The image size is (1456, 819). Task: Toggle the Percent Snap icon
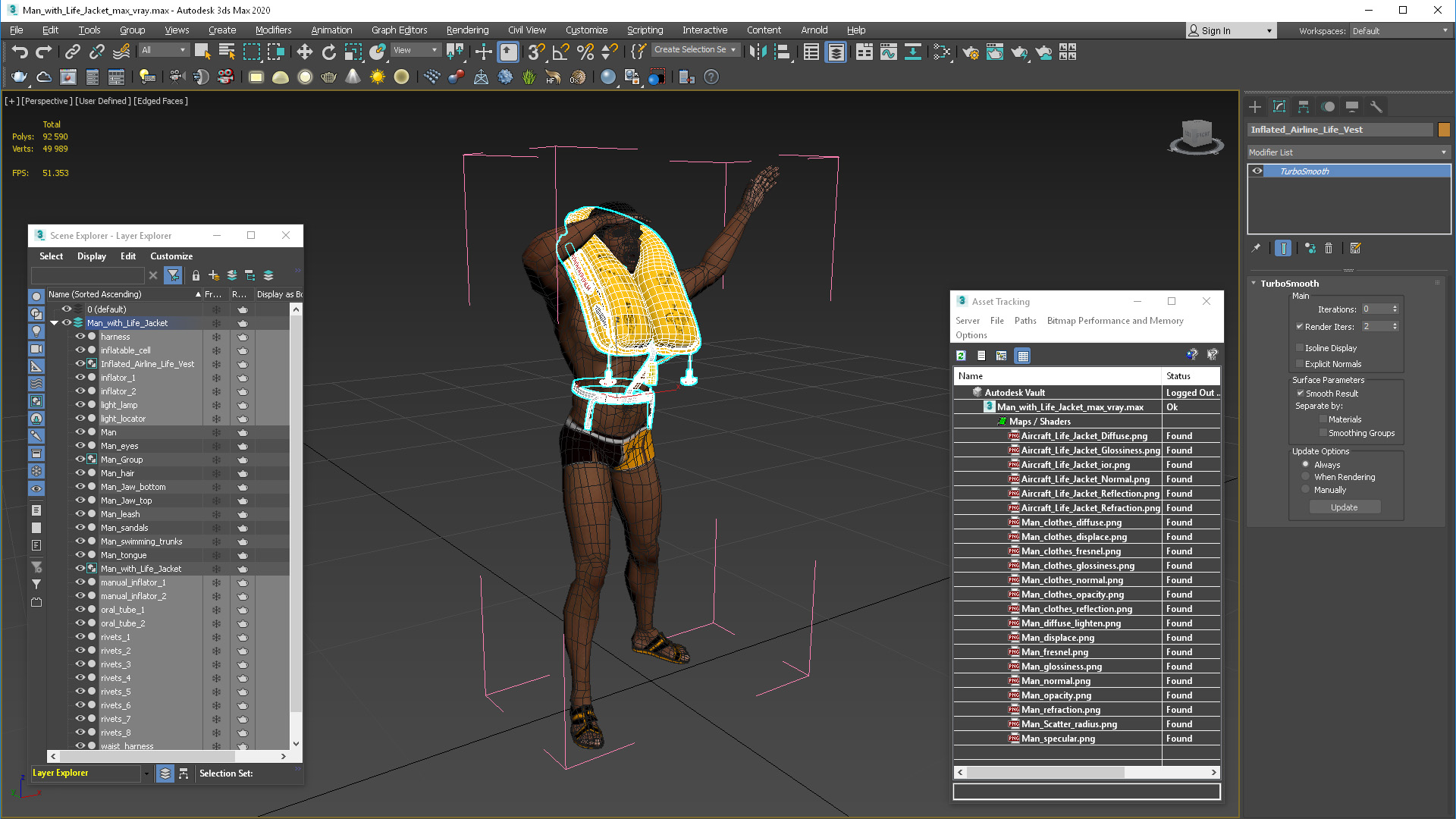[585, 52]
